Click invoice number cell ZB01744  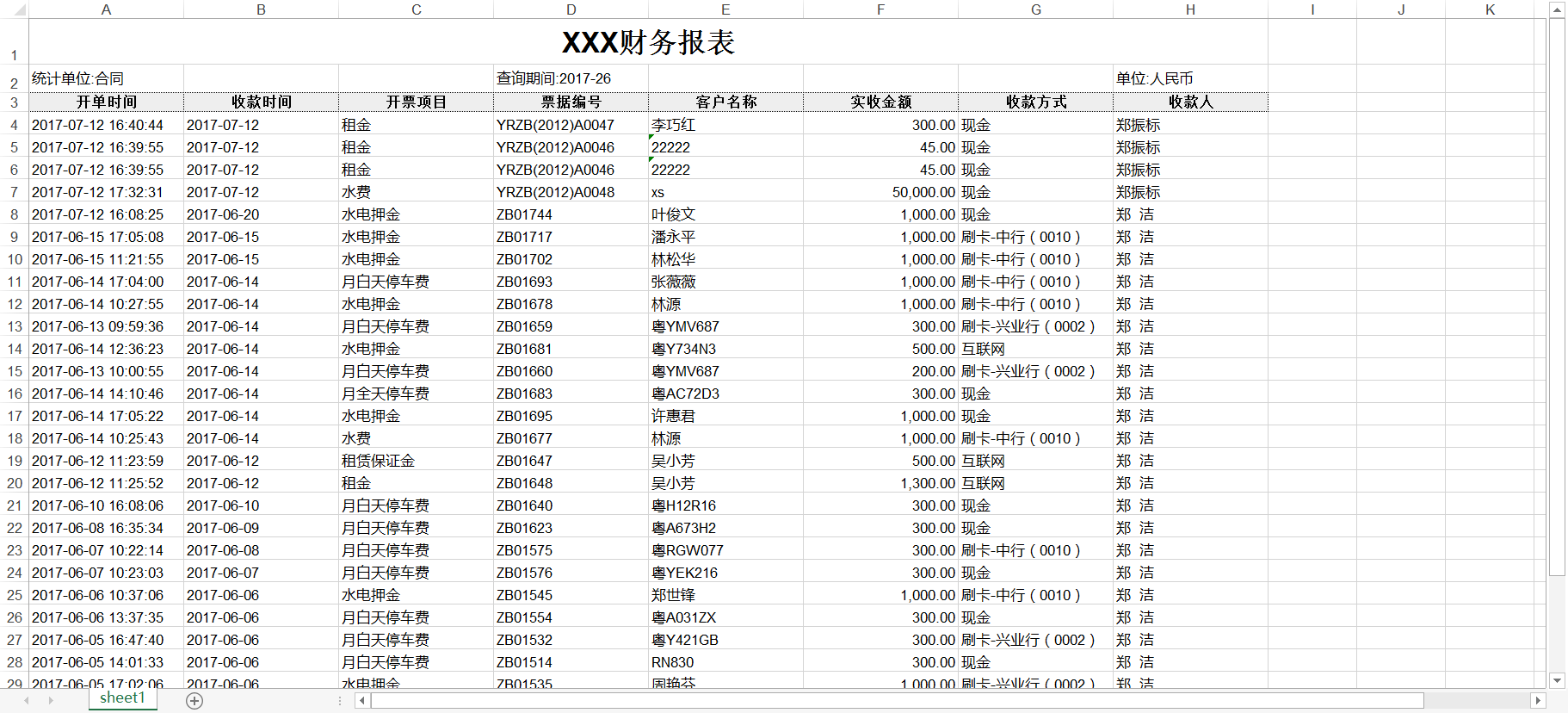[x=571, y=214]
